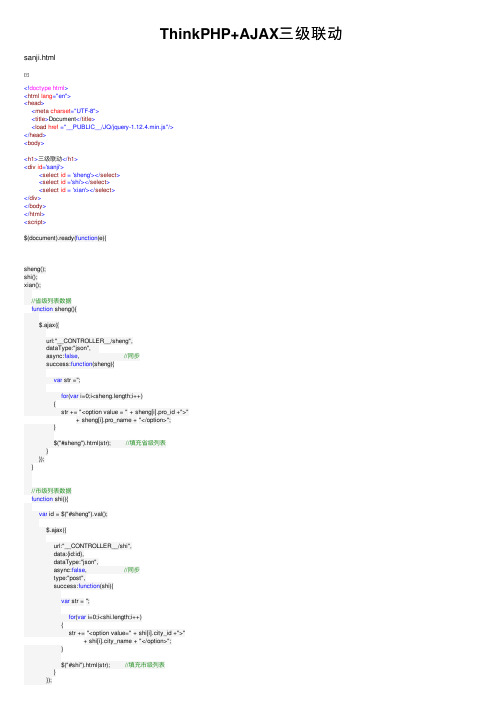Select the line containing sheng[i].pro_name
The height and width of the screenshot is (713, 504).
click(x=124, y=420)
